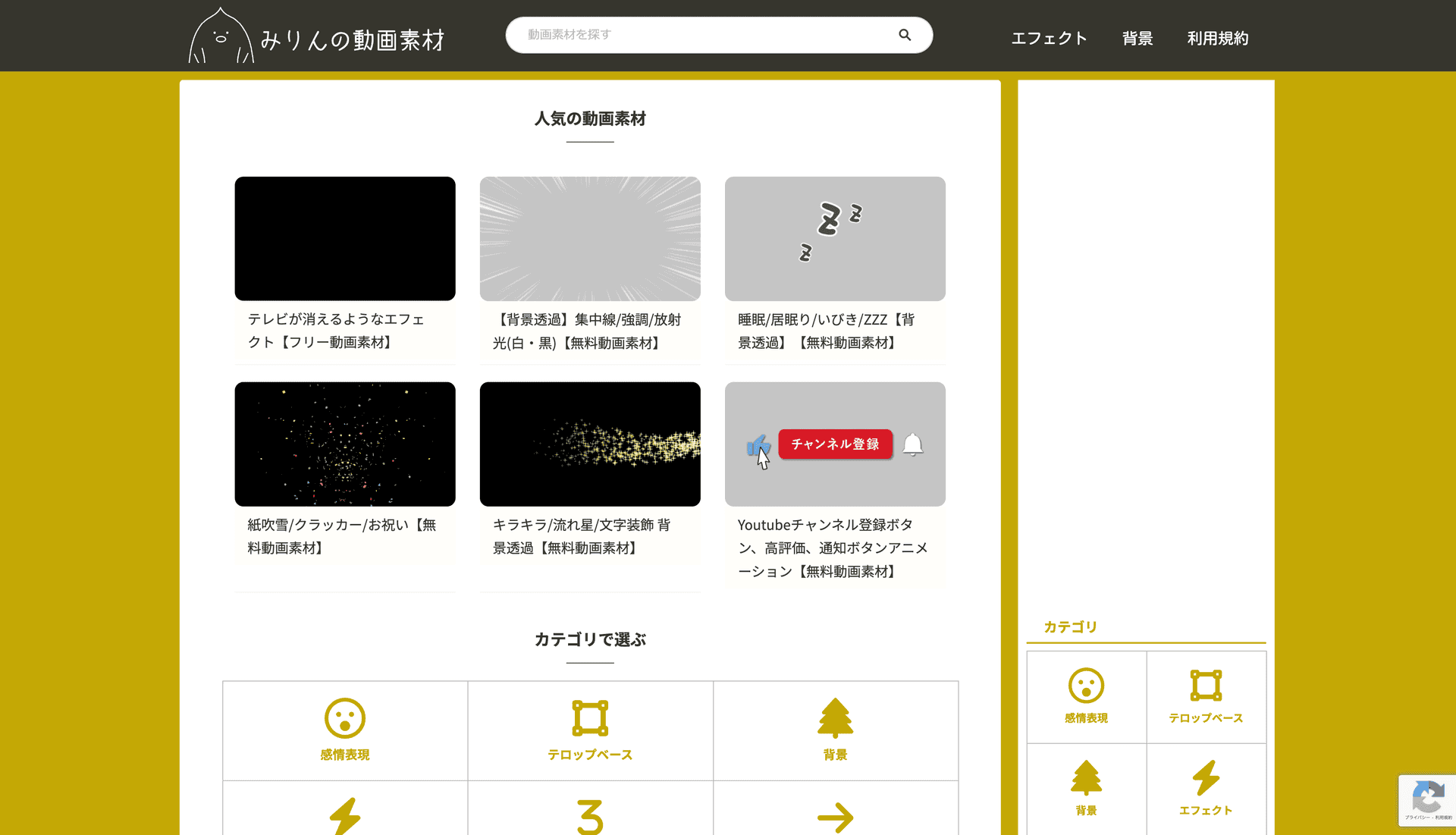The width and height of the screenshot is (1456, 835).
Task: Open the 集中線/強調/放射光 title link
Action: (x=587, y=331)
